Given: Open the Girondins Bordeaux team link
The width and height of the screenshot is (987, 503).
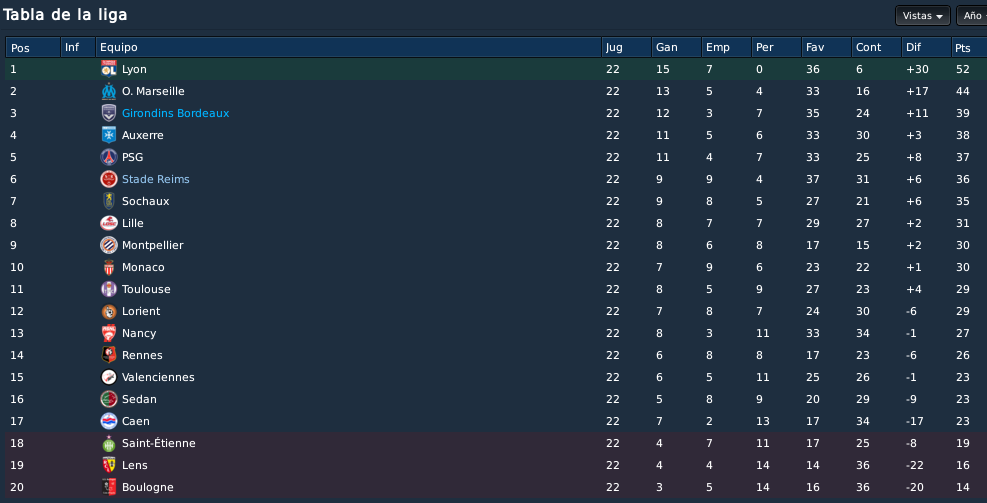Looking at the screenshot, I should point(176,113).
